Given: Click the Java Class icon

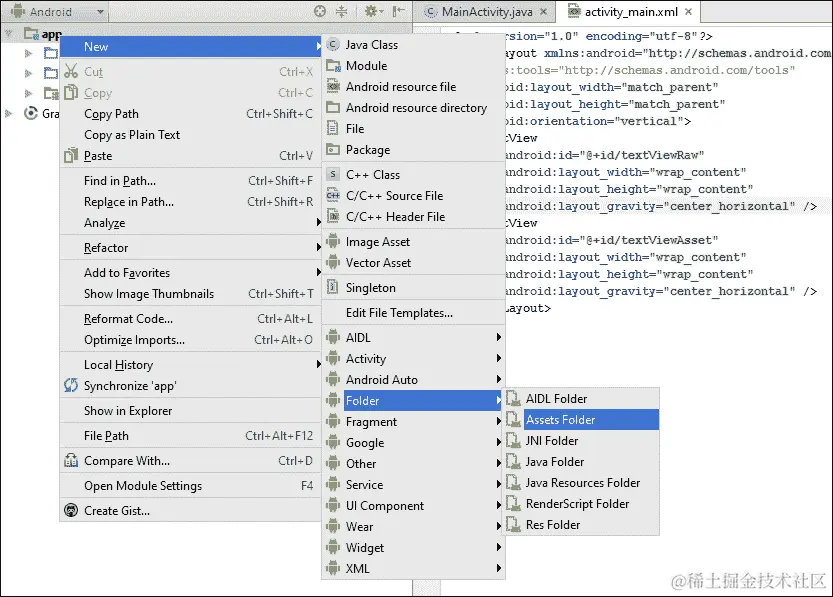Looking at the screenshot, I should [333, 44].
